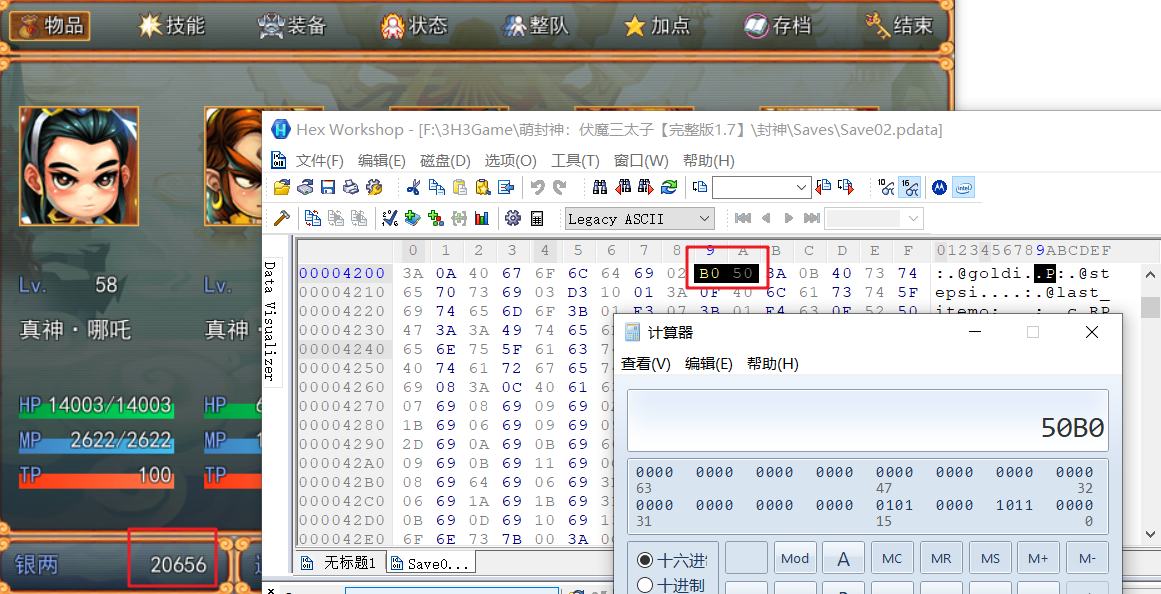Image resolution: width=1161 pixels, height=594 pixels.
Task: Click the Open file icon in Hex Workshop
Action: [282, 187]
